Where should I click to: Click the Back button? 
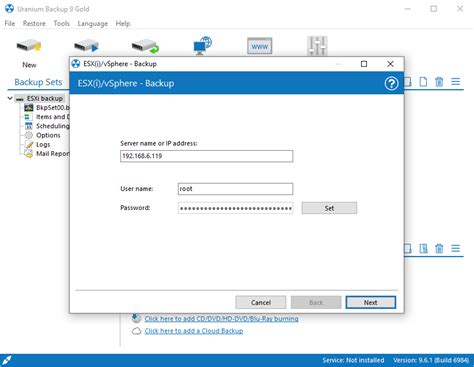pyautogui.click(x=316, y=302)
